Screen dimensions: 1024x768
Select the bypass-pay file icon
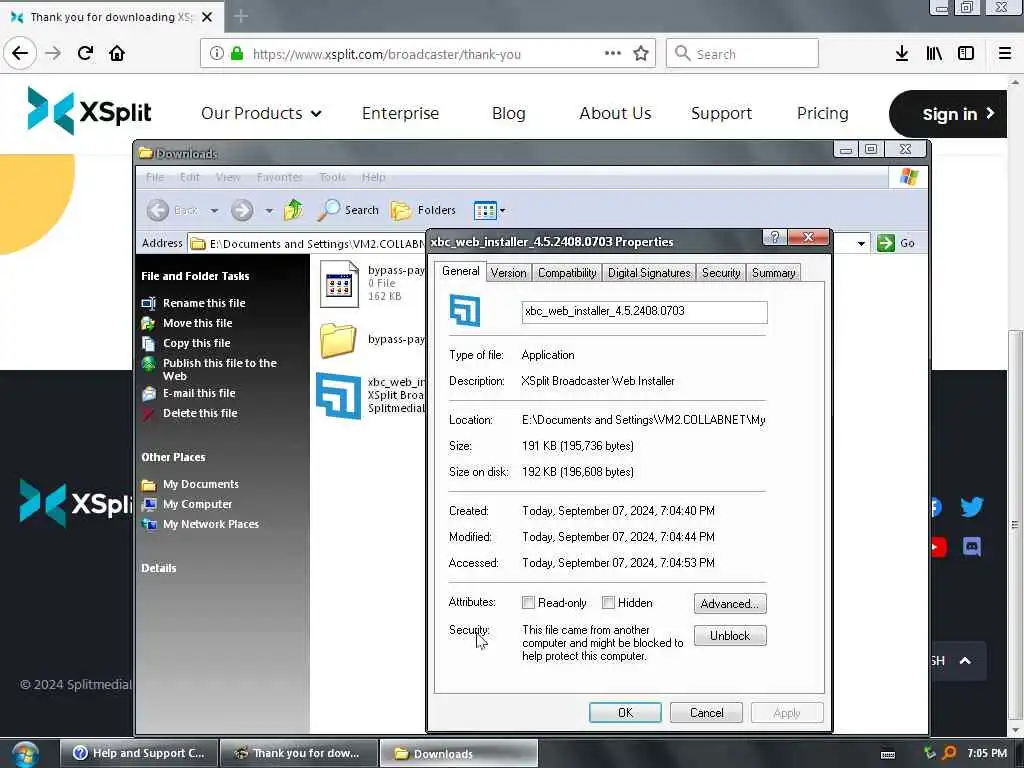point(339,284)
